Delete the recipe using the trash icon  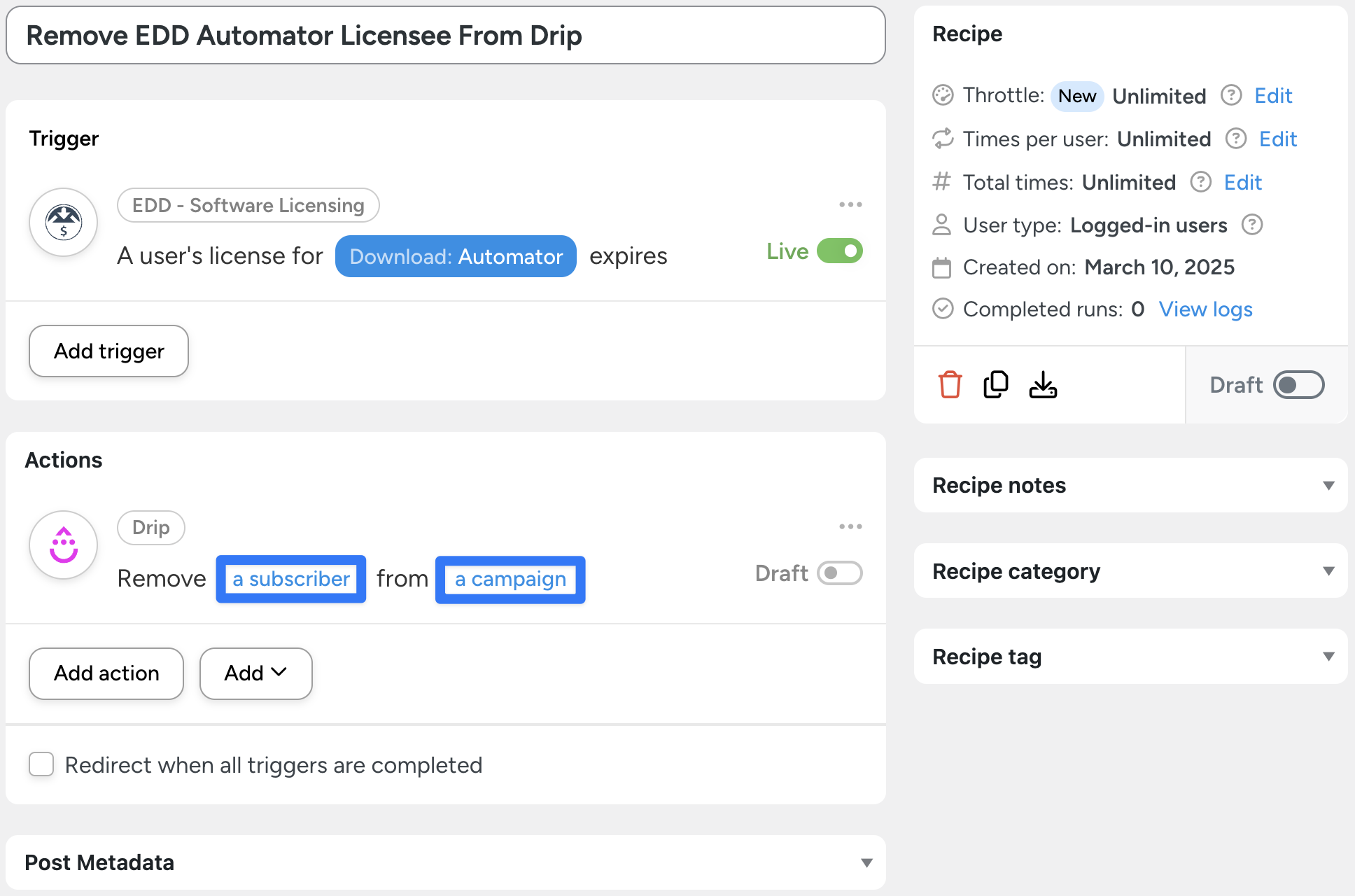pos(950,384)
